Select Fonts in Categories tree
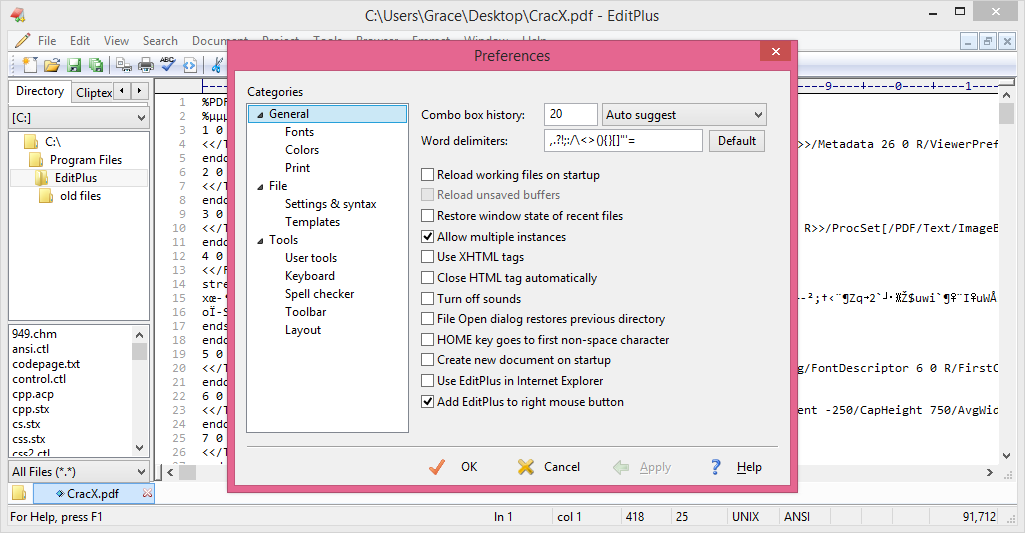The image size is (1025, 533). pos(299,132)
